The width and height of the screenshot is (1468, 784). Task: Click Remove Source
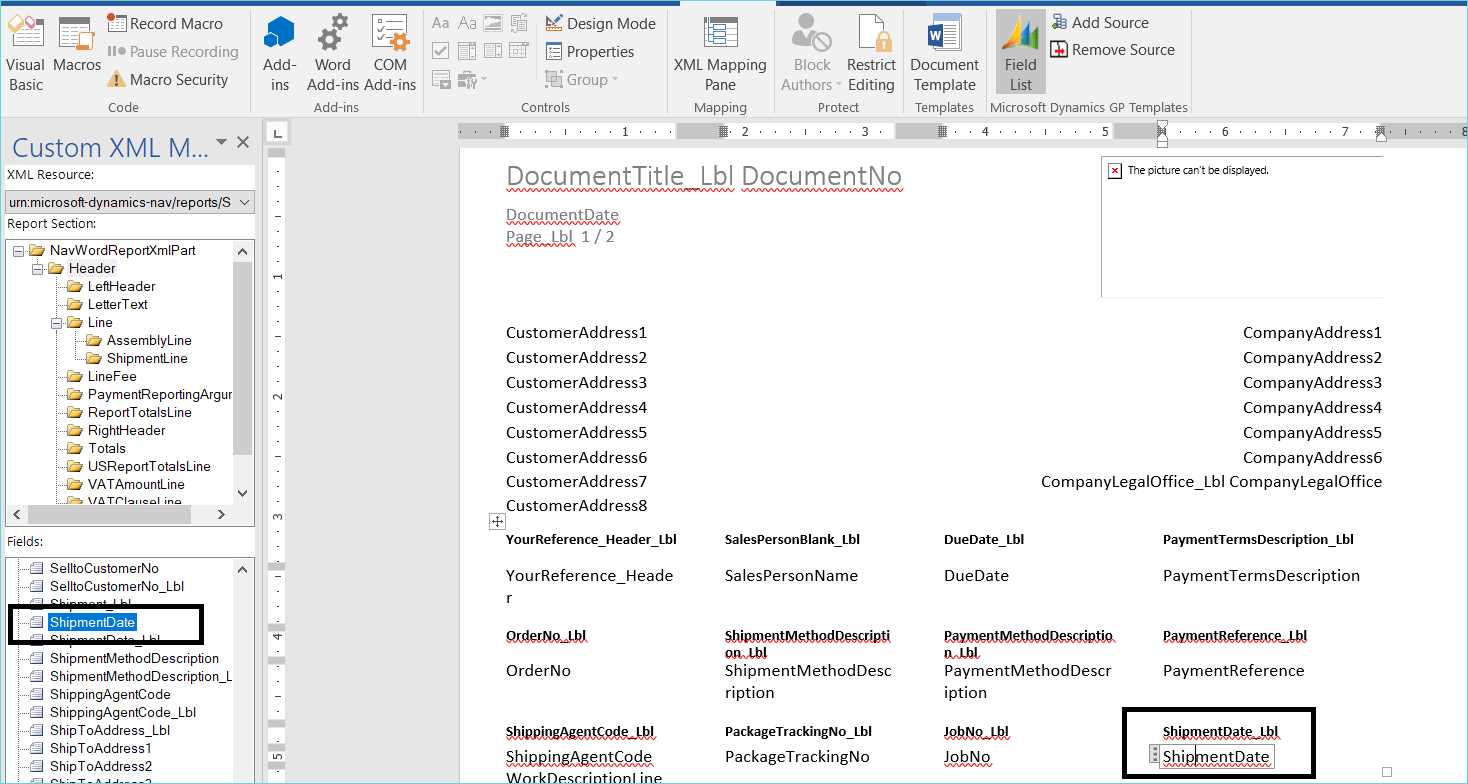[1113, 49]
